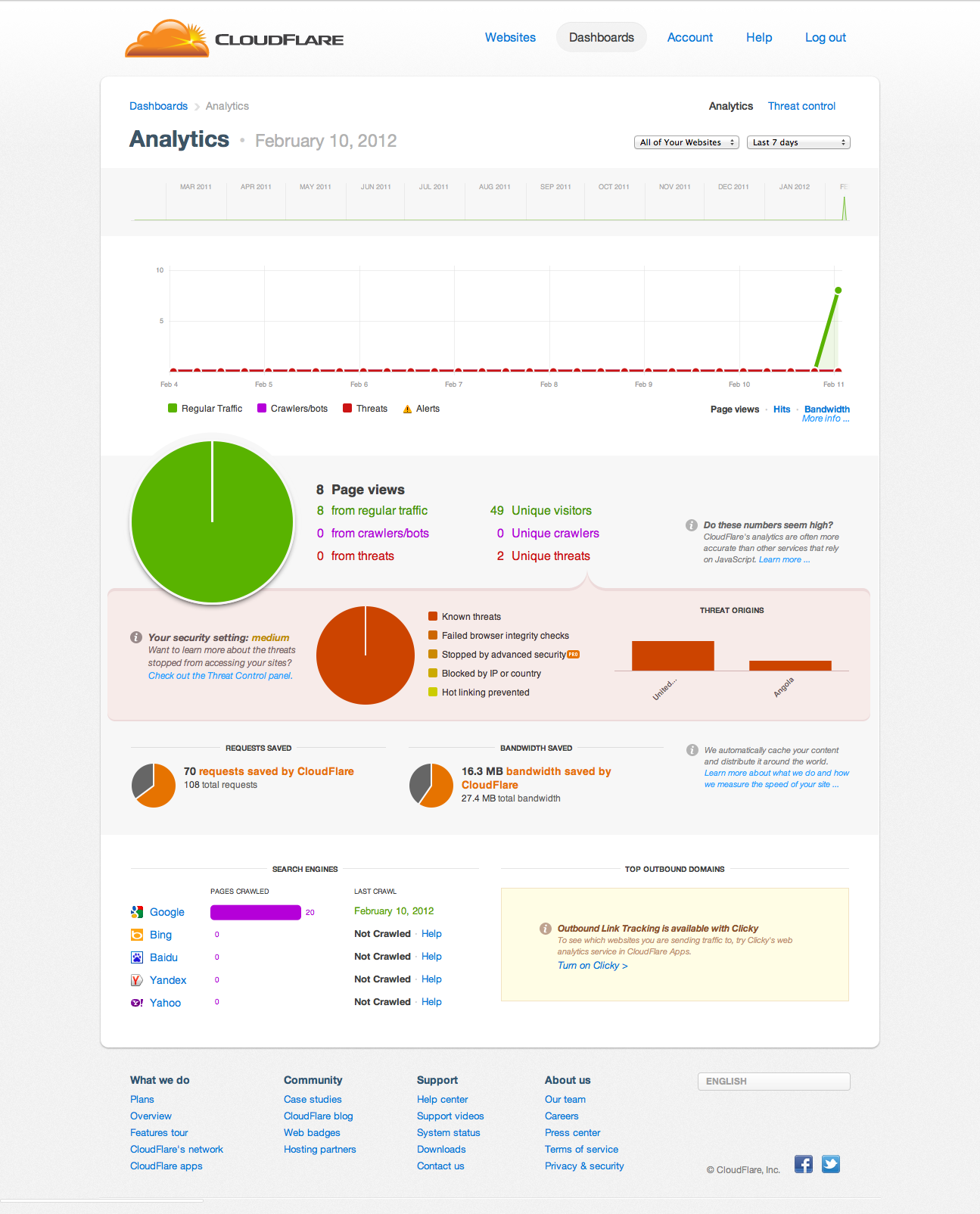980x1214 pixels.
Task: Click the CloudFlare logo
Action: [x=235, y=39]
